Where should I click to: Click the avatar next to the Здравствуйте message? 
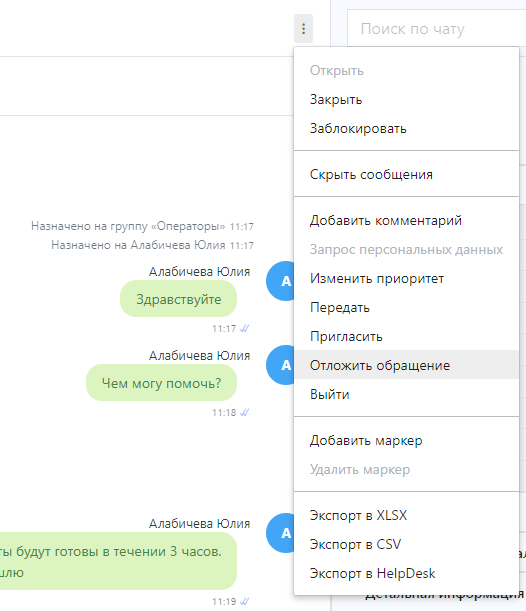point(281,281)
